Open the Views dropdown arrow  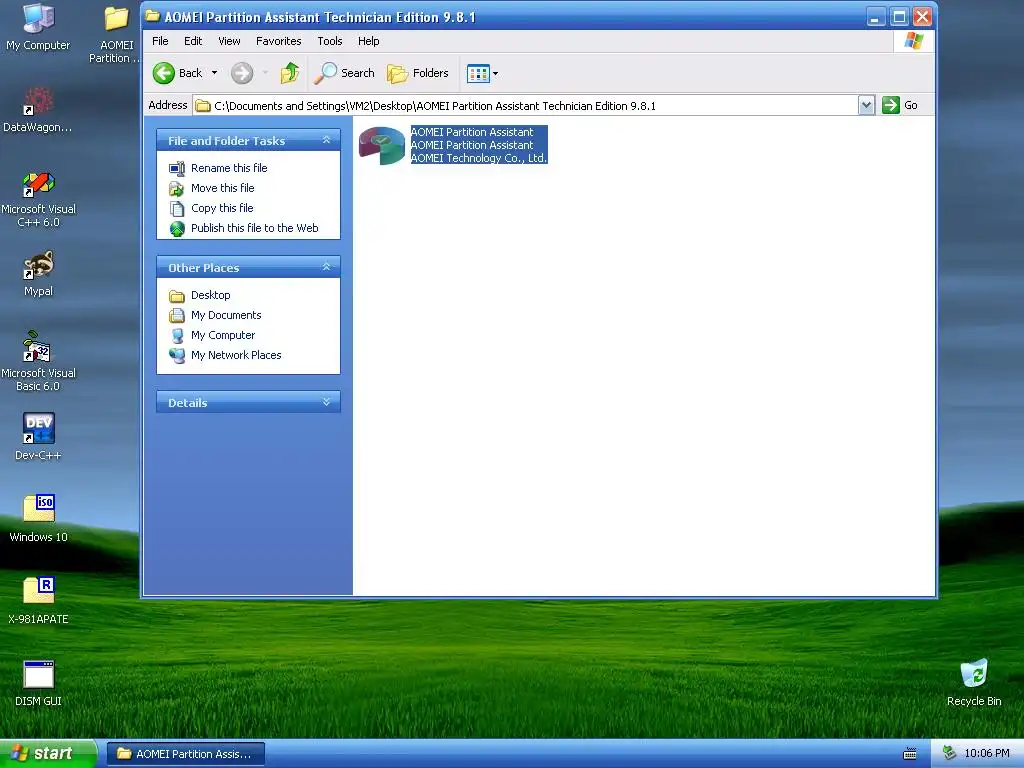(495, 74)
